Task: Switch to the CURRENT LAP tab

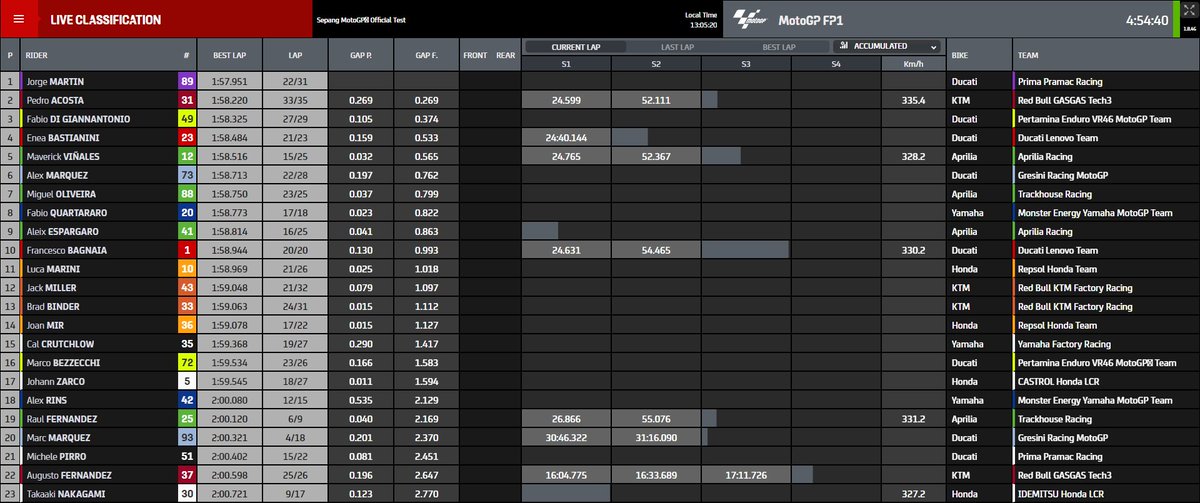Action: pyautogui.click(x=575, y=46)
